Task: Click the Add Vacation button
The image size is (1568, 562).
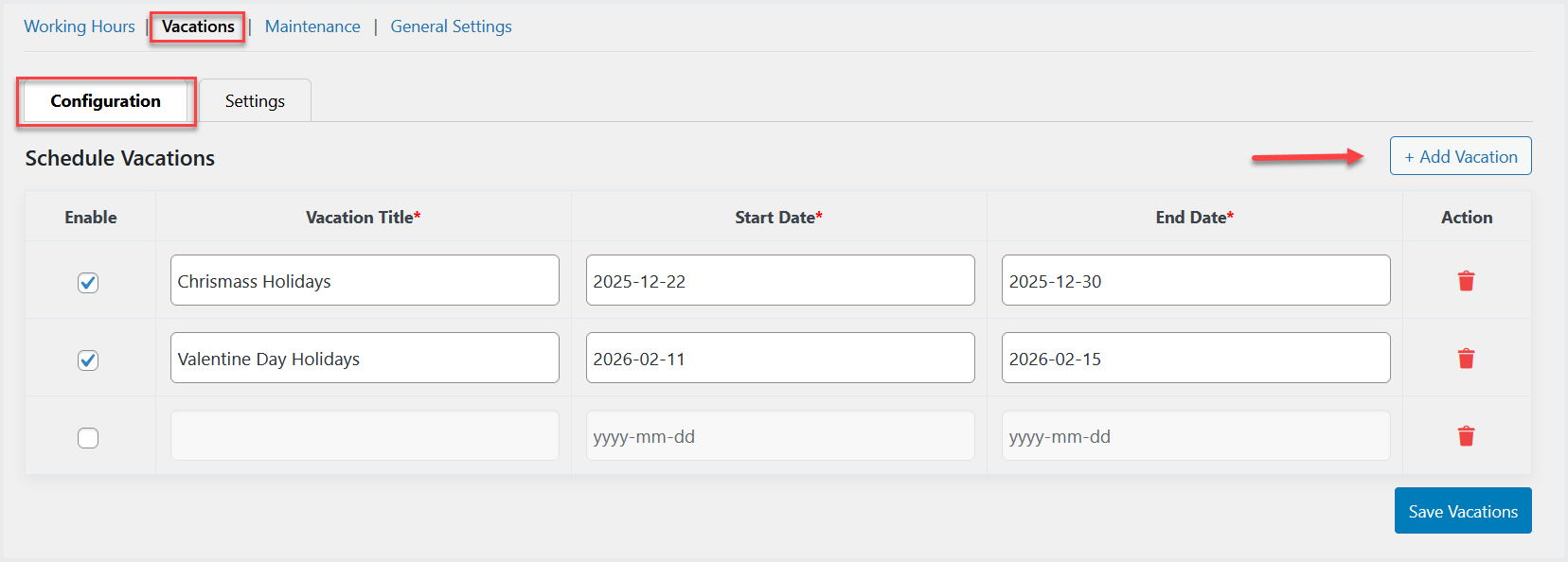Action: (x=1460, y=157)
